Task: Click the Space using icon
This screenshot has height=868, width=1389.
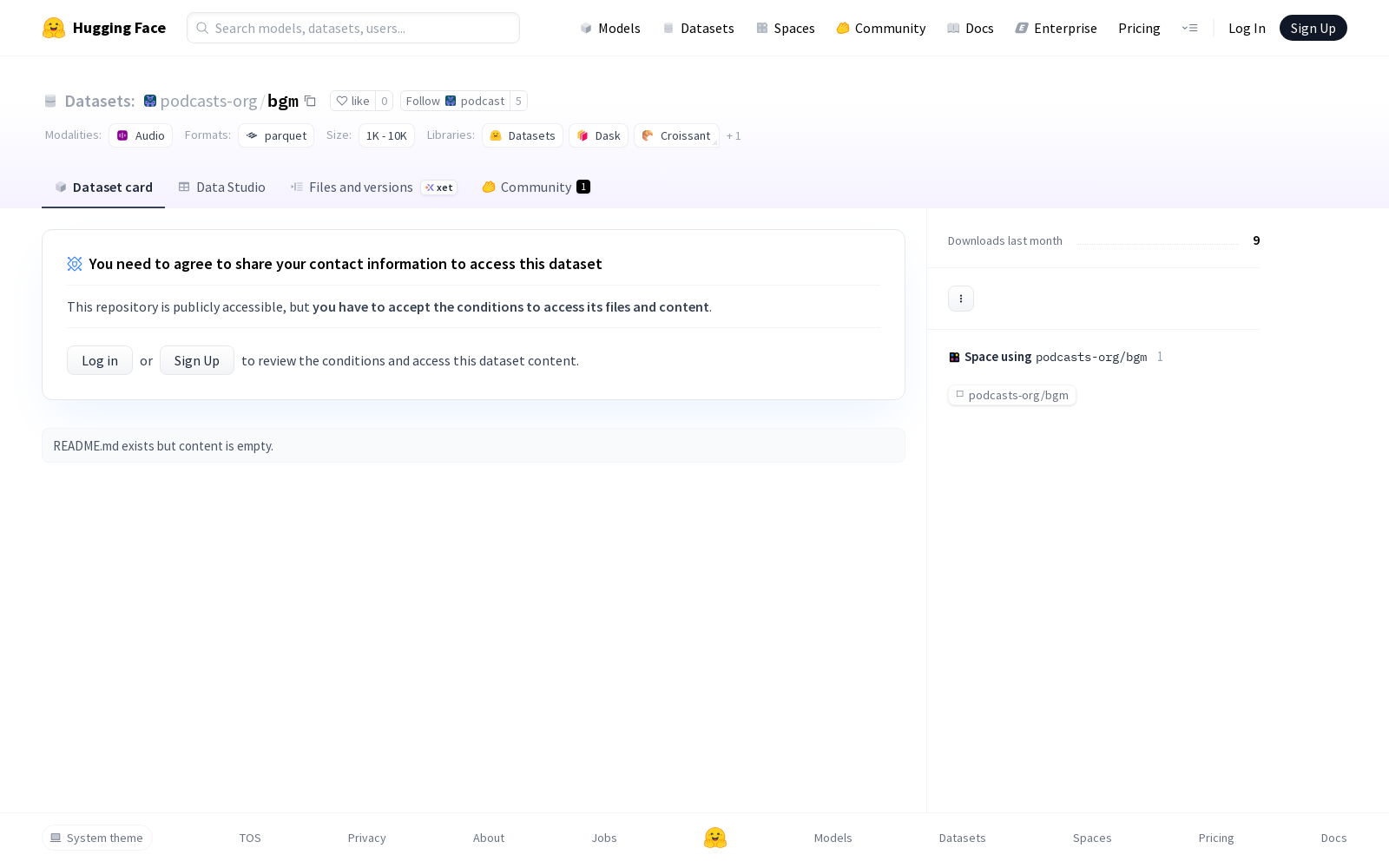Action: click(954, 357)
